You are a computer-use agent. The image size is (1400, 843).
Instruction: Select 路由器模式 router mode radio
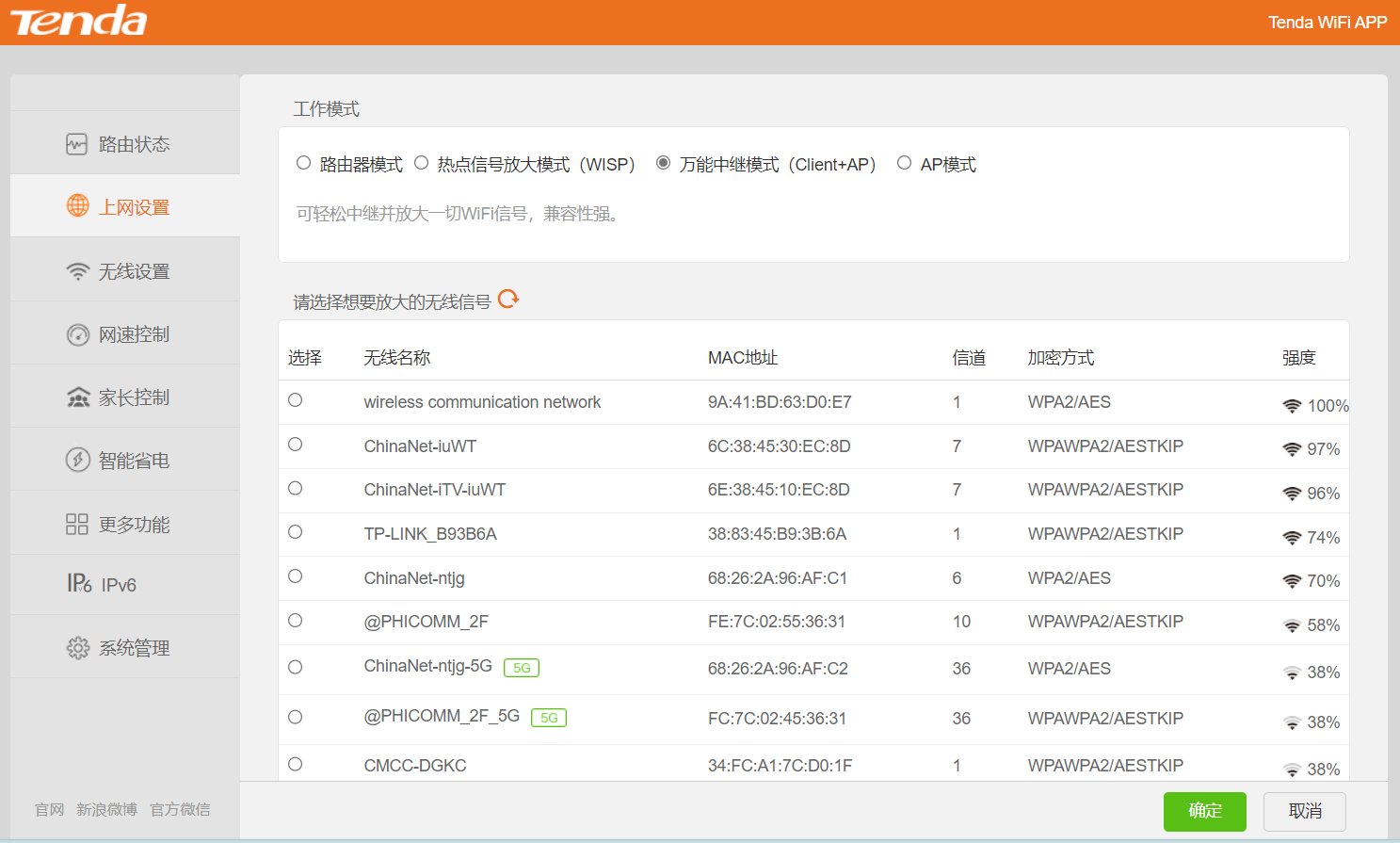tap(303, 163)
